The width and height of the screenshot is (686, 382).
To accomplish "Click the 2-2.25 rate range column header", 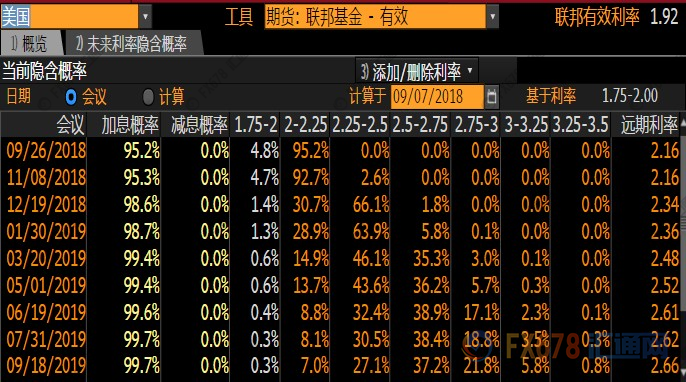I will (305, 125).
